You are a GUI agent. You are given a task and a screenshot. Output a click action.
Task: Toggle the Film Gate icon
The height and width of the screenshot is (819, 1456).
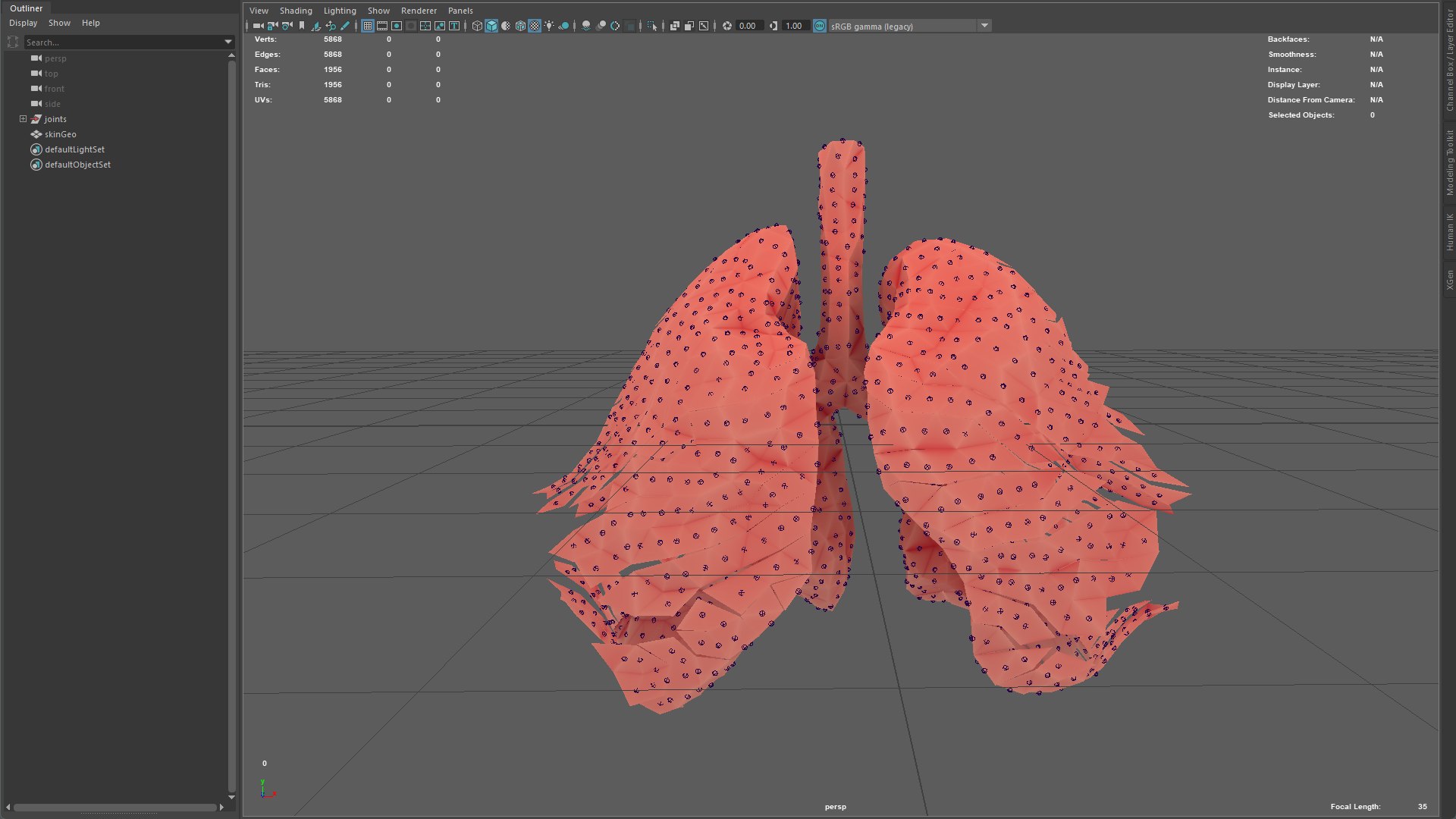pos(382,26)
